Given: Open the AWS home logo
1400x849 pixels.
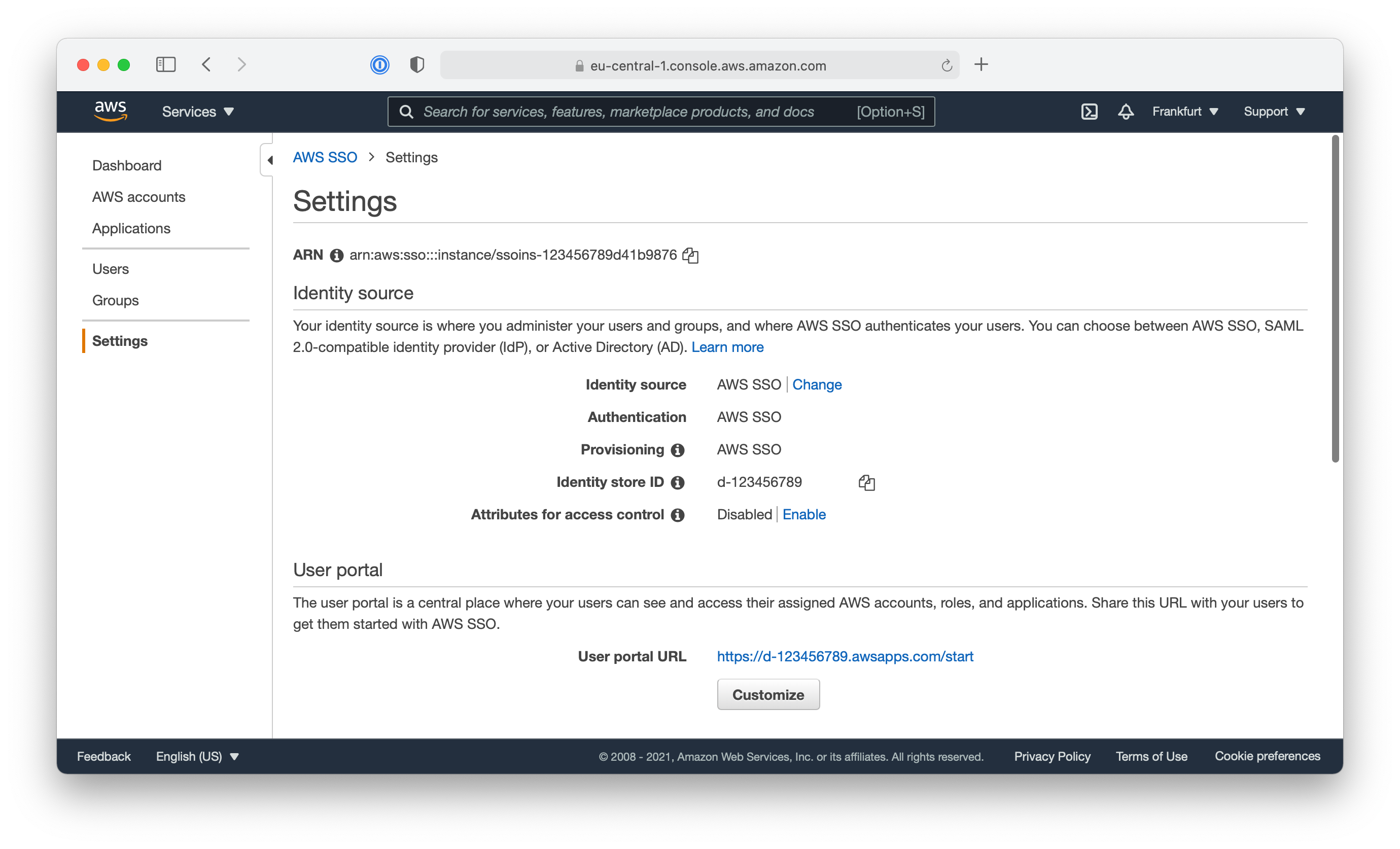Looking at the screenshot, I should (x=110, y=111).
